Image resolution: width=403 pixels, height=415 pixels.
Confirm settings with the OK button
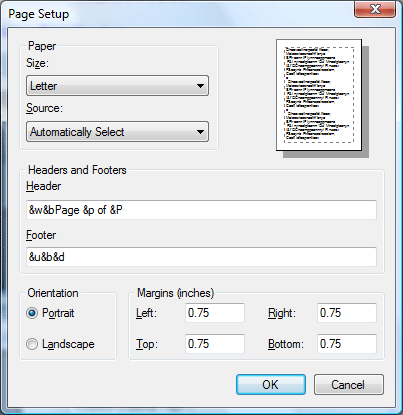pos(271,385)
